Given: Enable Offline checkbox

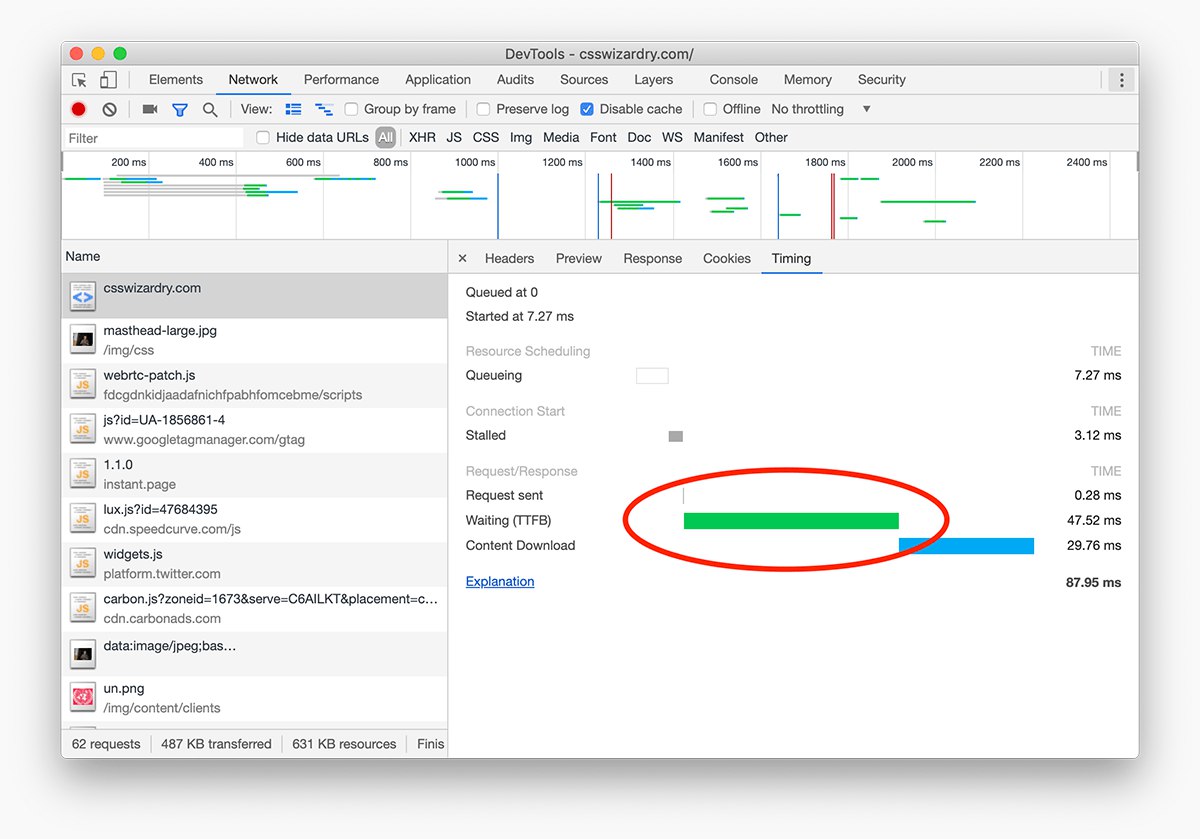Looking at the screenshot, I should pos(710,109).
